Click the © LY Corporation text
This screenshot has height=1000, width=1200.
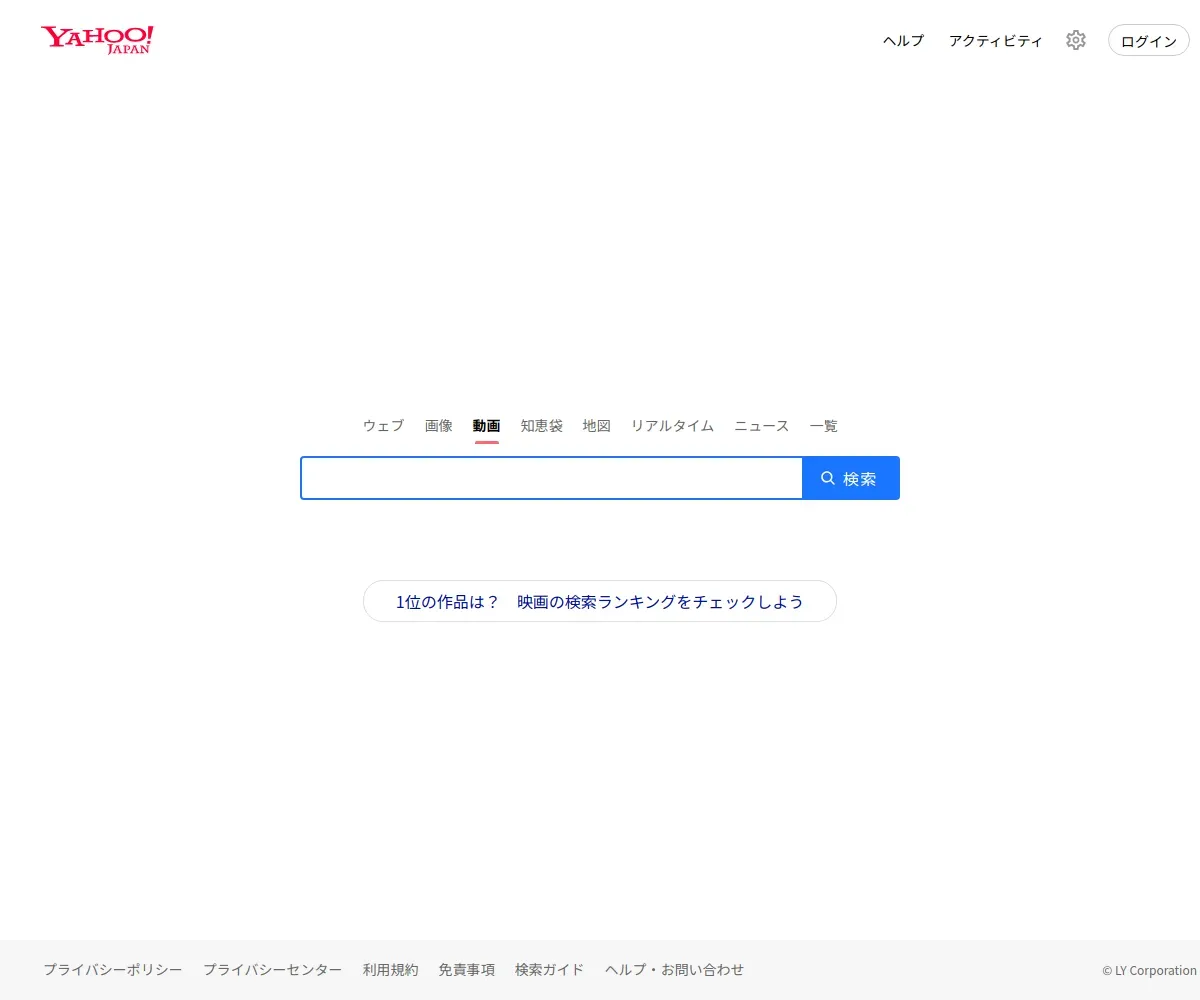click(1150, 970)
